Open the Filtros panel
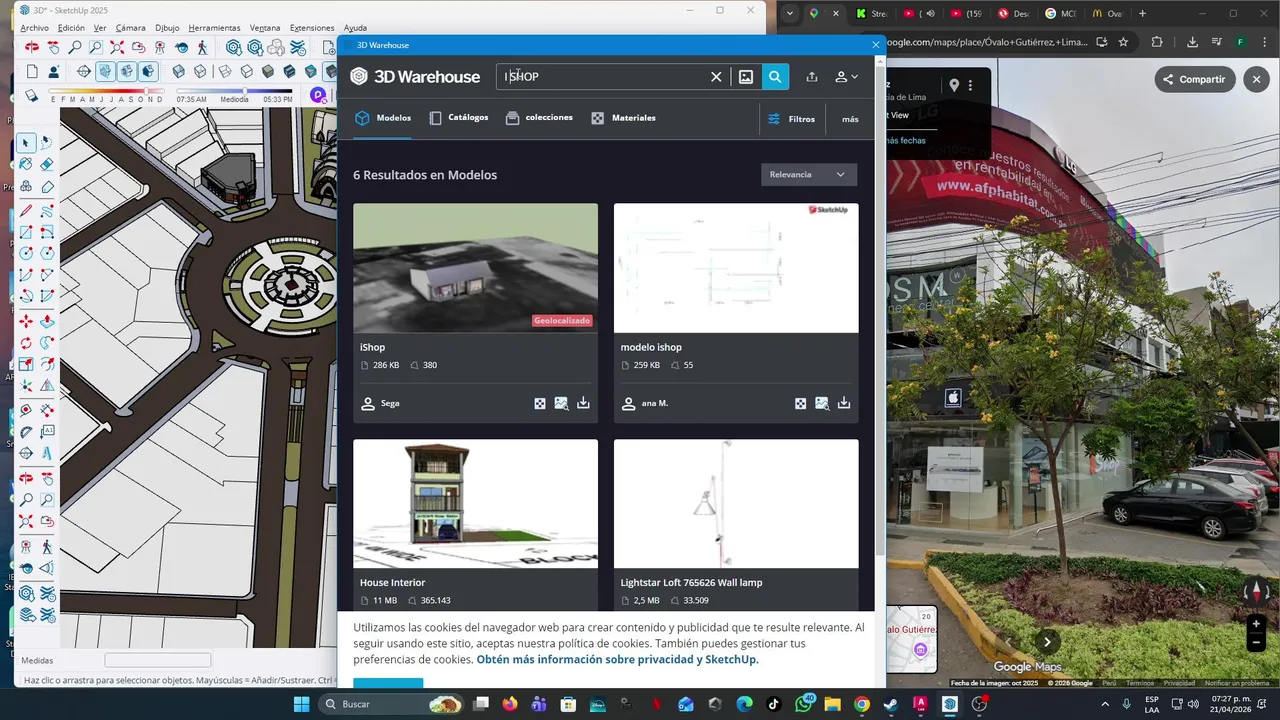The height and width of the screenshot is (720, 1280). coord(791,119)
